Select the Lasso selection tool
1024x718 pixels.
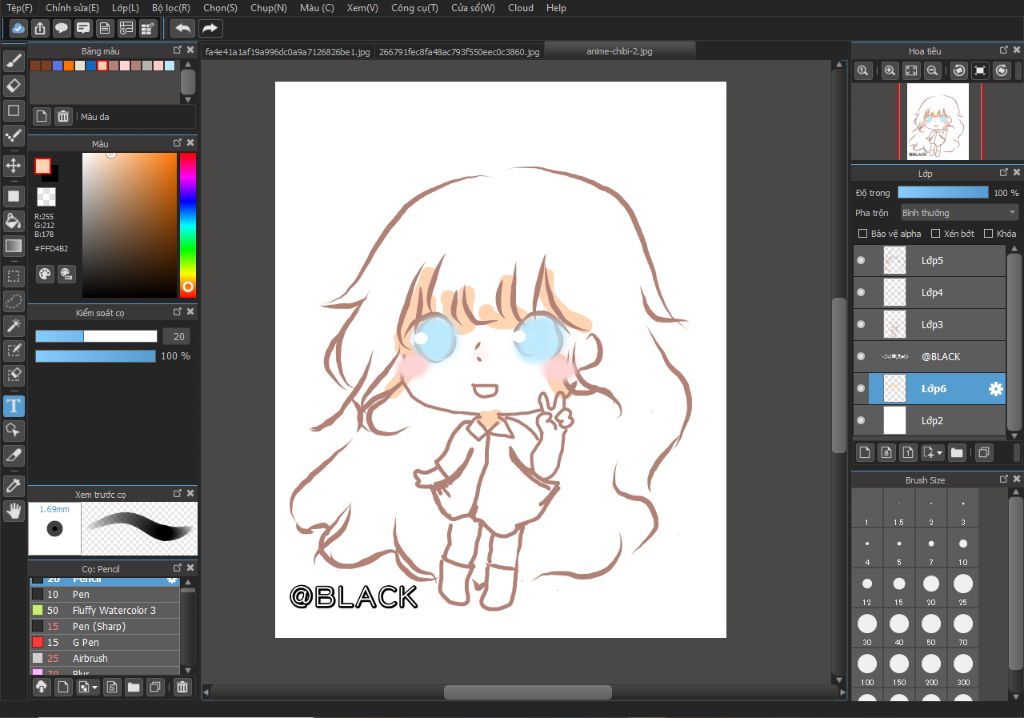(14, 301)
